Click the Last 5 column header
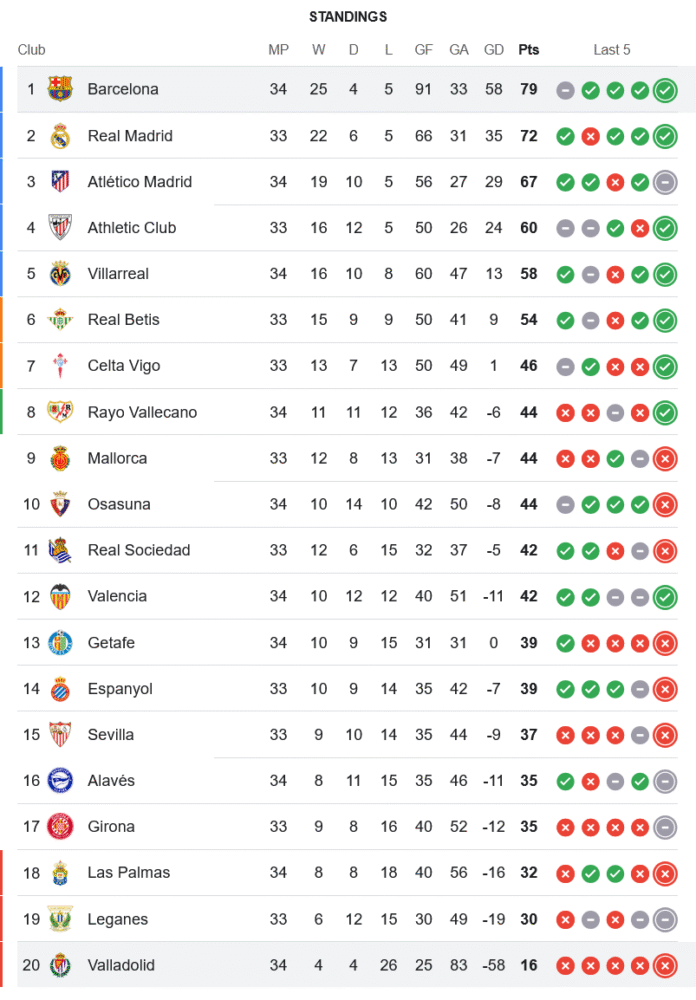This screenshot has width=696, height=1000. tap(612, 50)
